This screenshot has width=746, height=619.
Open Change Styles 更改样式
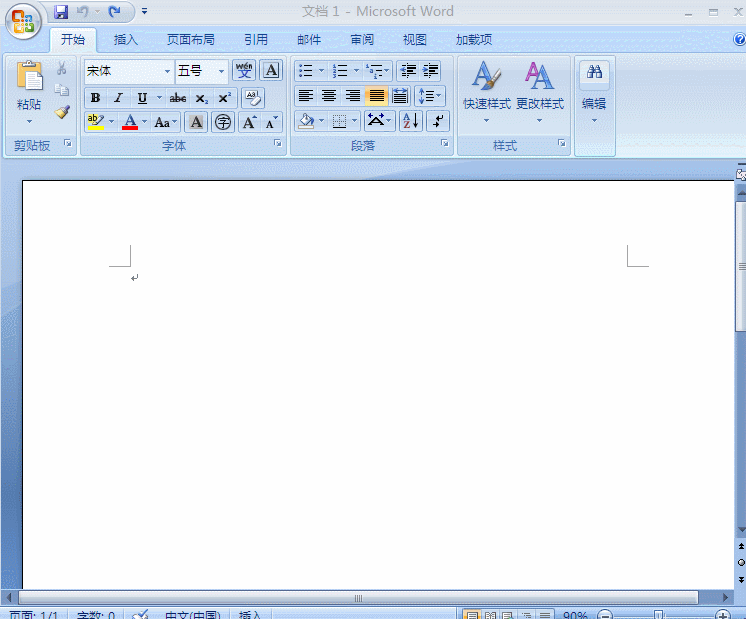tap(540, 92)
